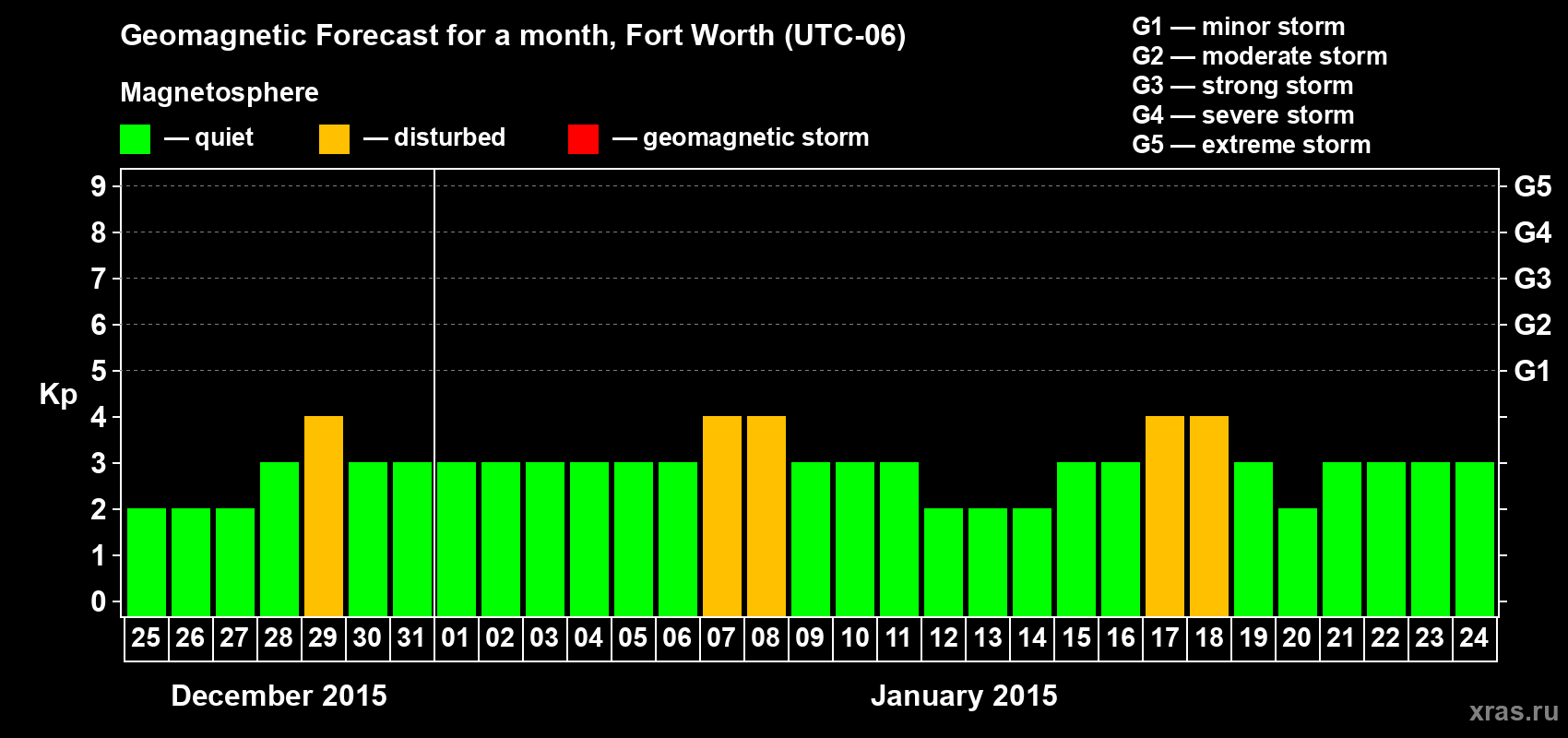Click the '— quiet' legend label
1568x738 pixels.
click(208, 137)
